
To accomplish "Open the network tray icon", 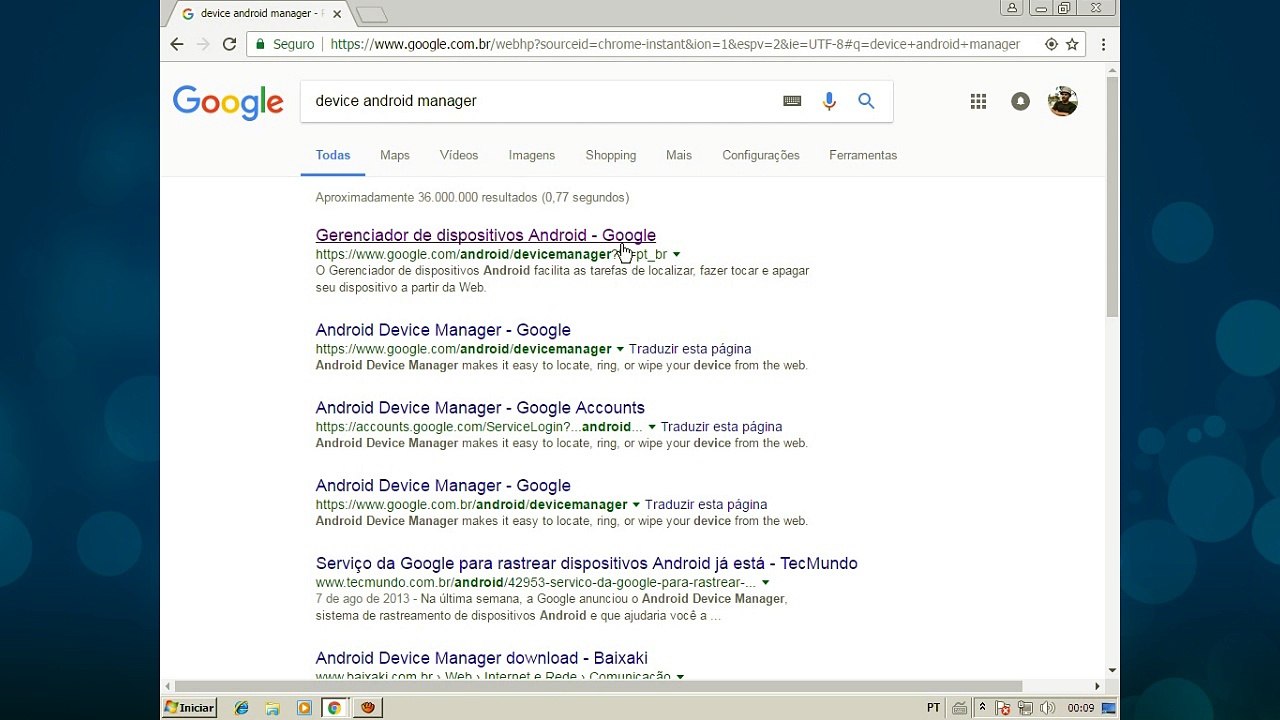I will tap(1025, 708).
